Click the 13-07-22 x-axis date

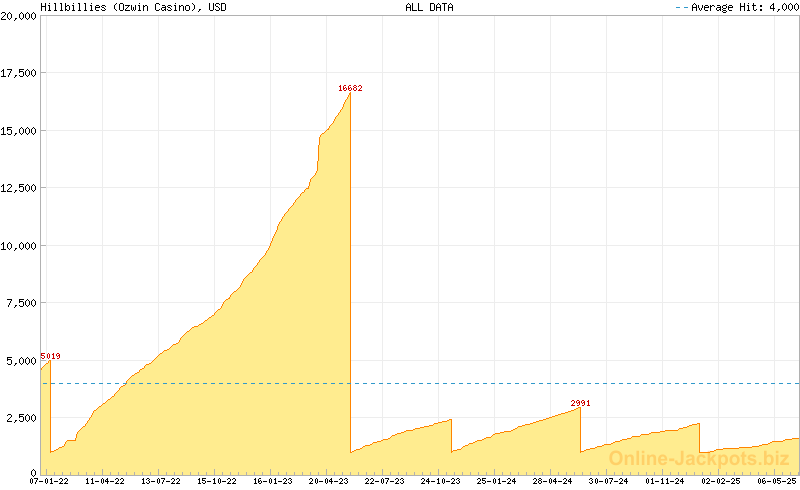coord(161,481)
